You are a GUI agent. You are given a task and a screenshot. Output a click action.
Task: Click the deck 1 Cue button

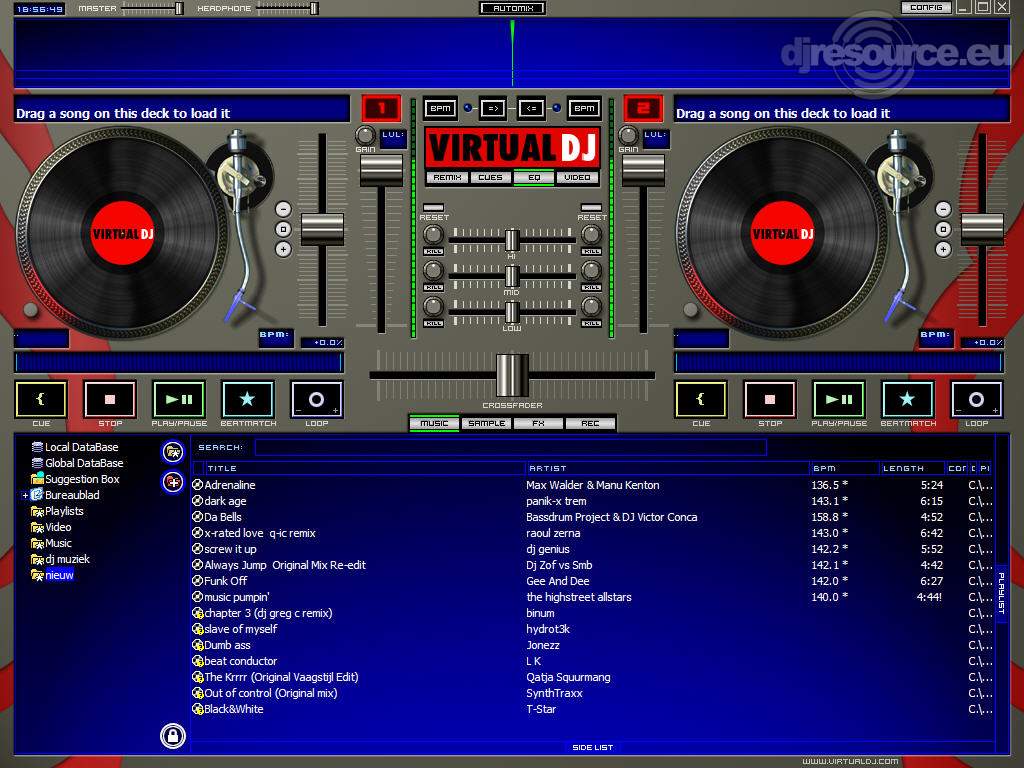41,399
